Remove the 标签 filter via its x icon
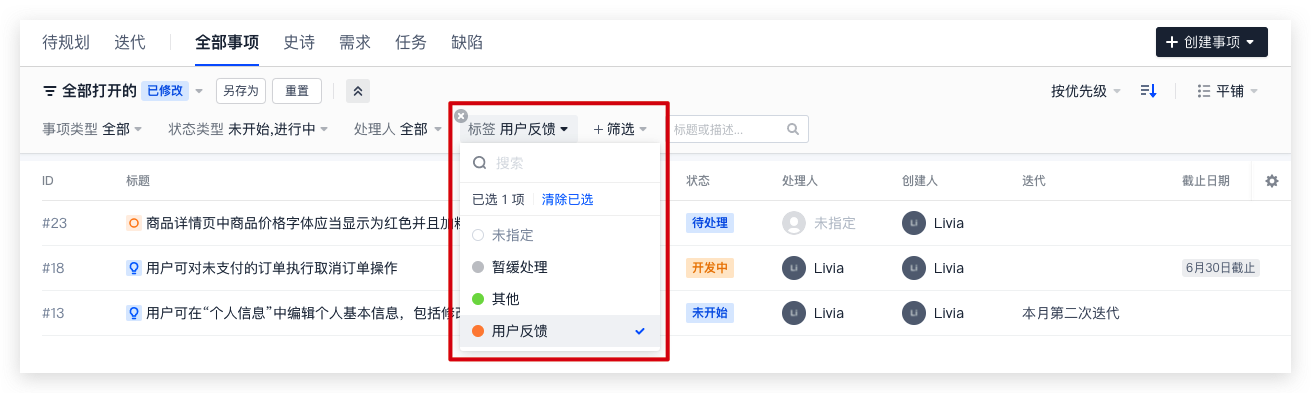1311x393 pixels. point(461,116)
